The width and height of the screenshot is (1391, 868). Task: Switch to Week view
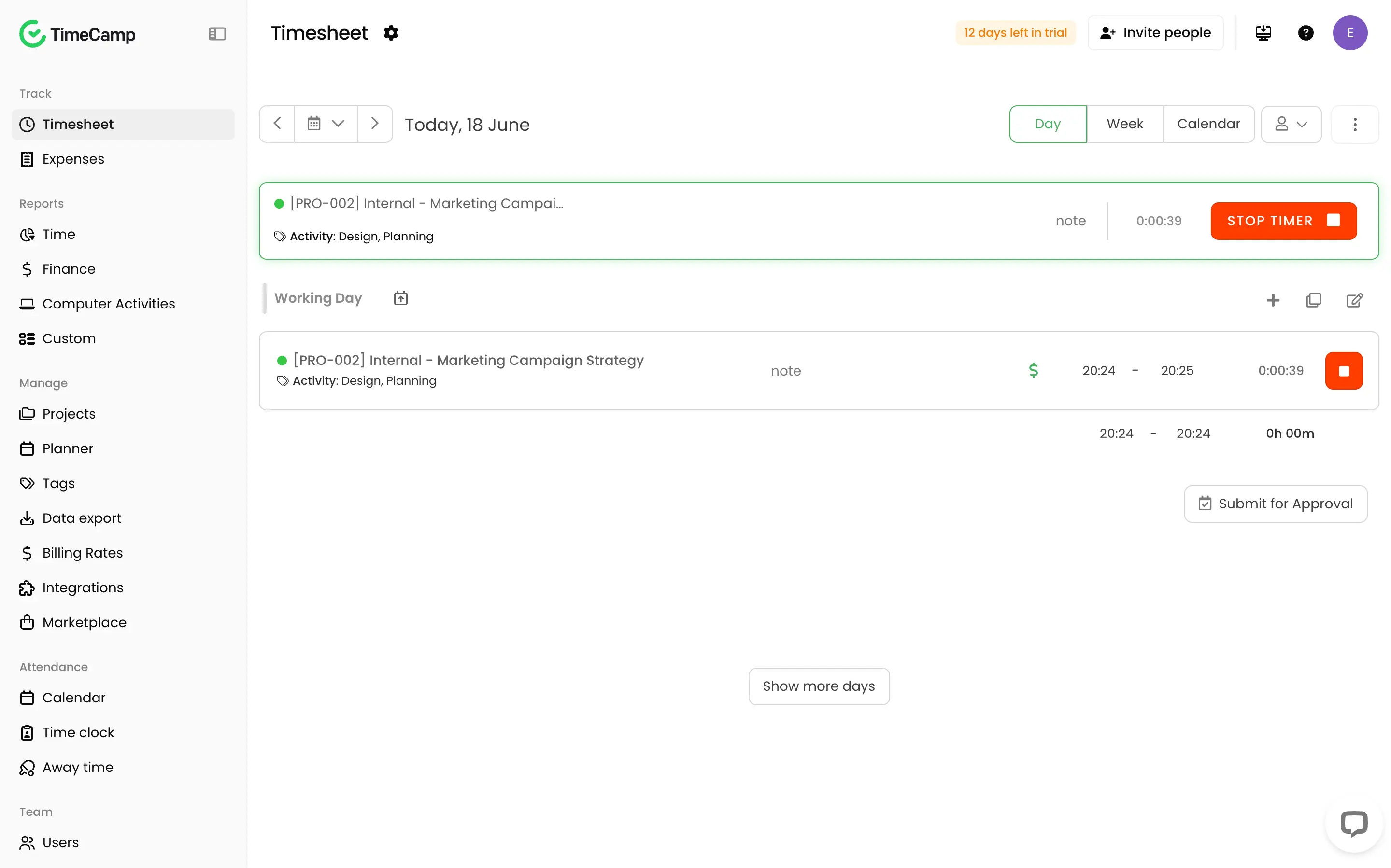1124,124
